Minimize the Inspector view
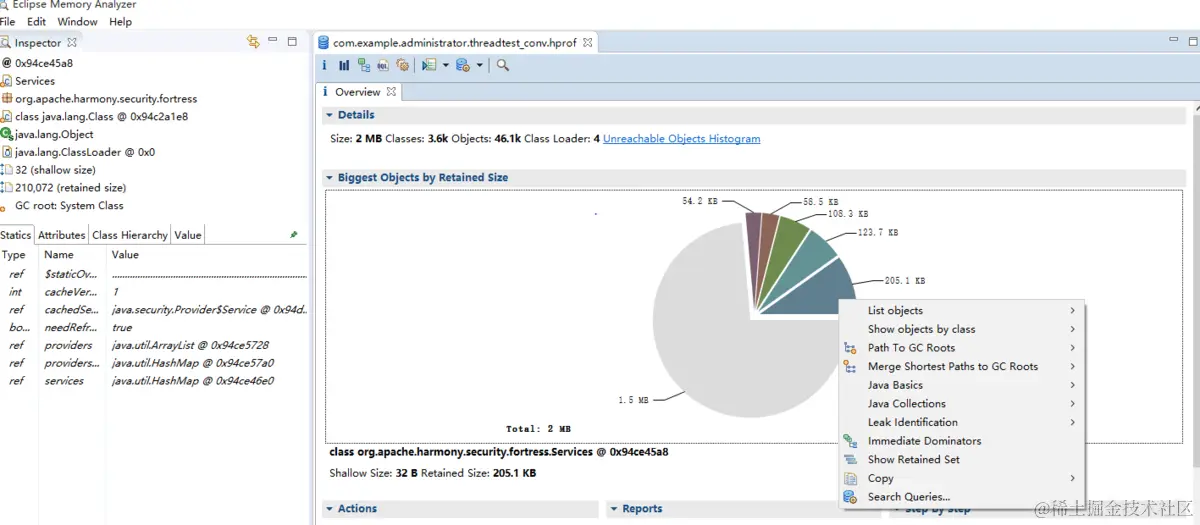 click(273, 41)
